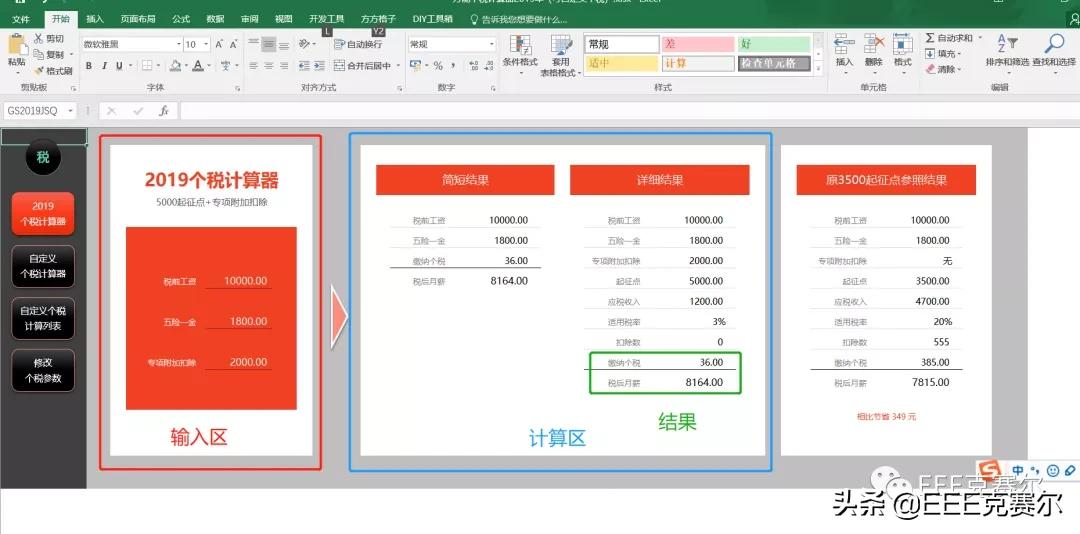Open the Name Box dropdown (GS2019JSQ)
The width and height of the screenshot is (1080, 534).
click(x=70, y=111)
